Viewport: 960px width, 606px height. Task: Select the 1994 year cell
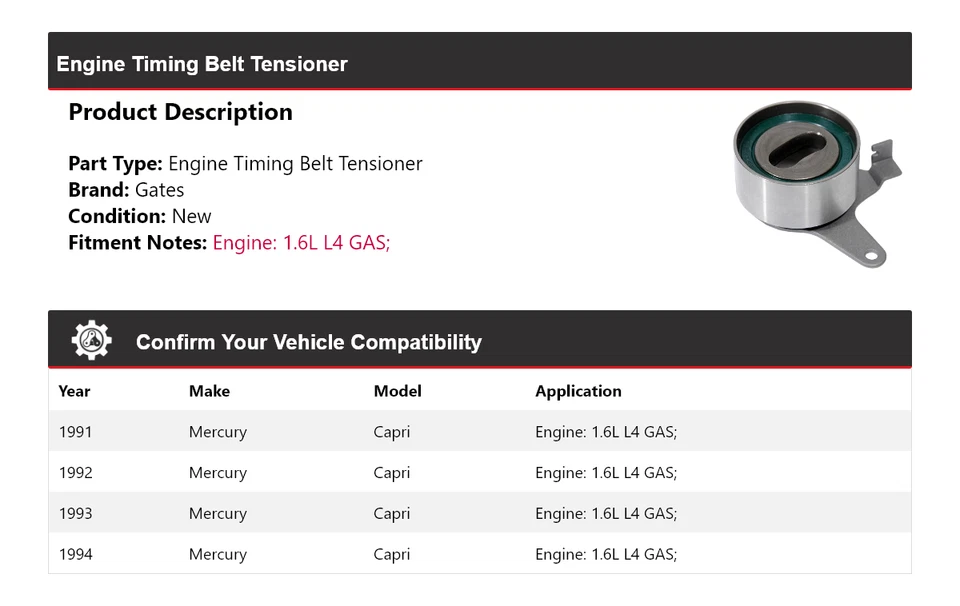pos(75,554)
